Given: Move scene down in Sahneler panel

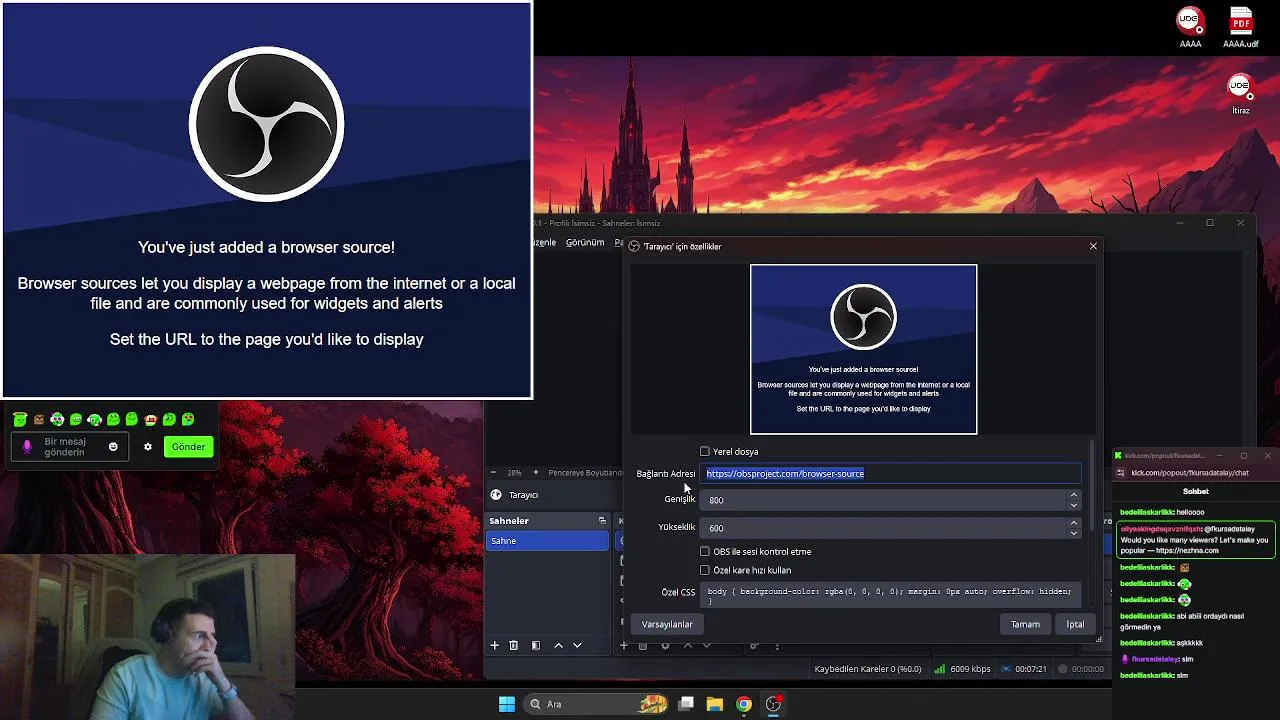Looking at the screenshot, I should [x=577, y=646].
